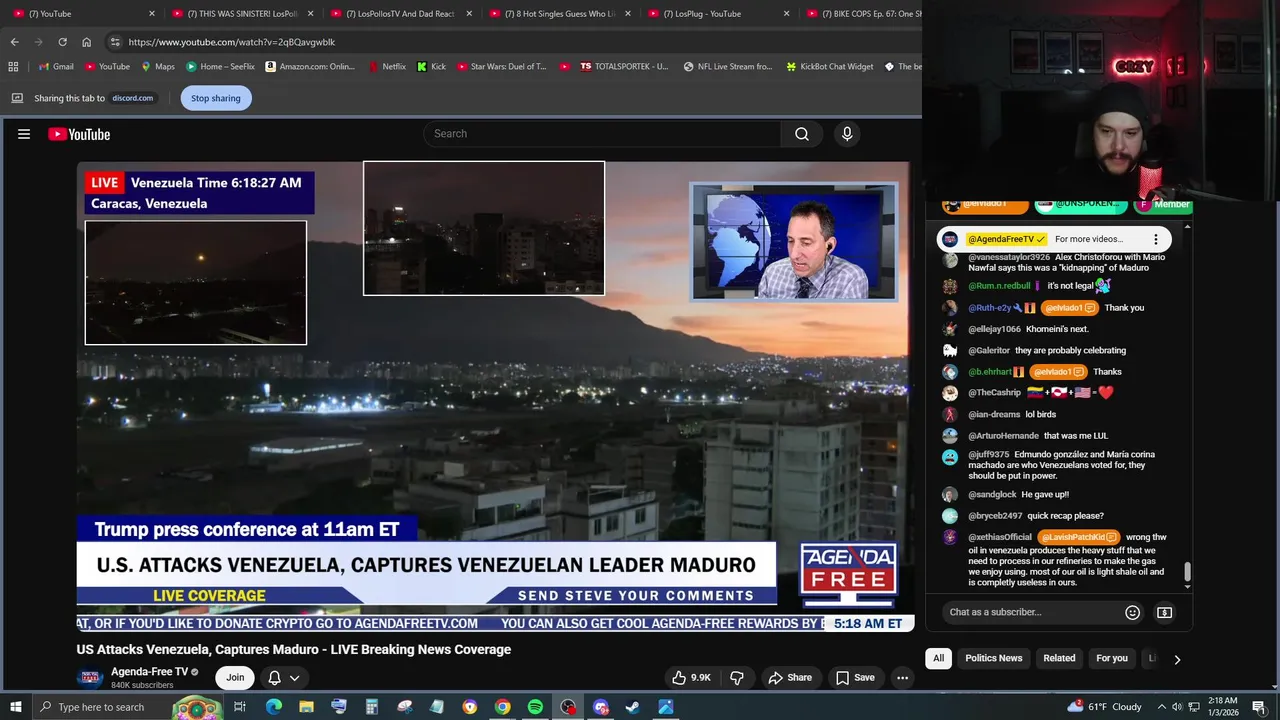
Task: Open the Agenda-Free TV channel name link
Action: pos(149,672)
